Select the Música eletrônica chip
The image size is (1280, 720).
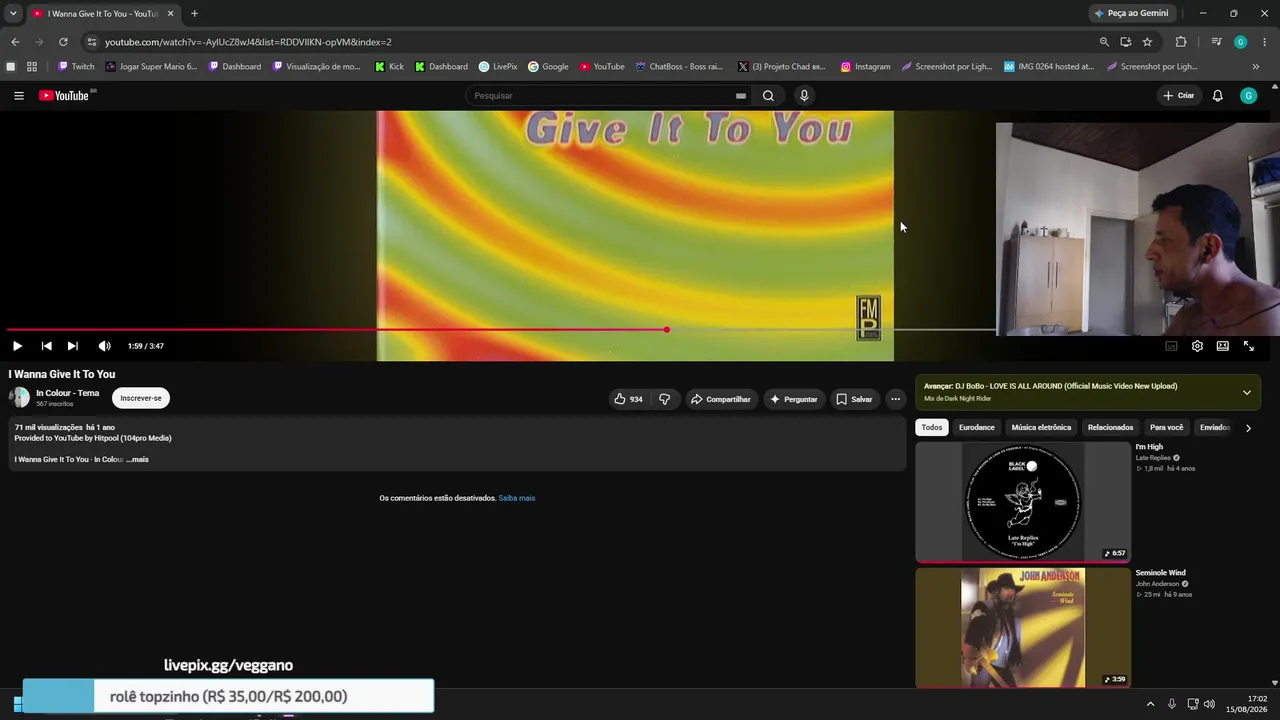[x=1041, y=427]
